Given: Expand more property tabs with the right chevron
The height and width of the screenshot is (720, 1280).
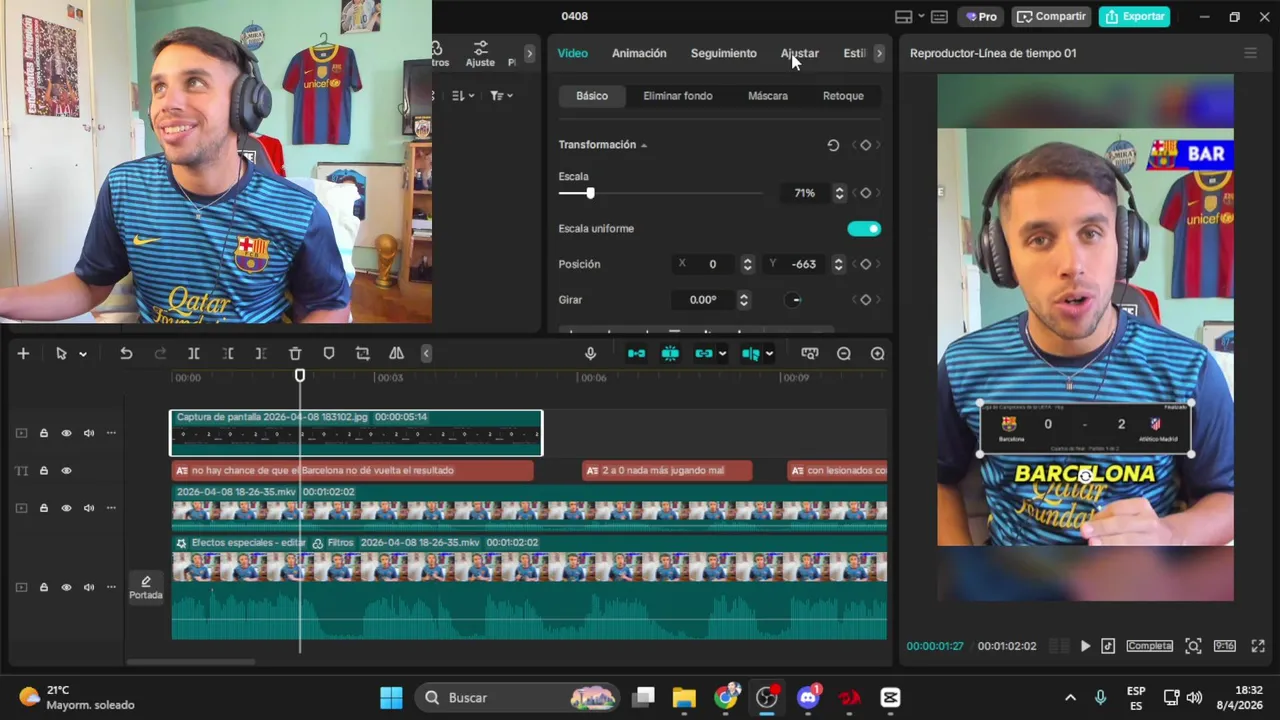Looking at the screenshot, I should pyautogui.click(x=879, y=53).
